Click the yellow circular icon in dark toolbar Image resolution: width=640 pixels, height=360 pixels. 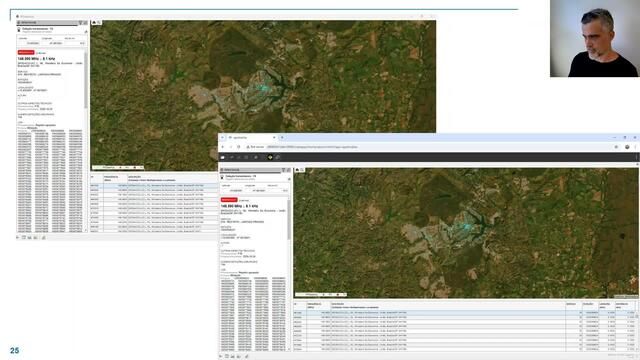(x=270, y=157)
